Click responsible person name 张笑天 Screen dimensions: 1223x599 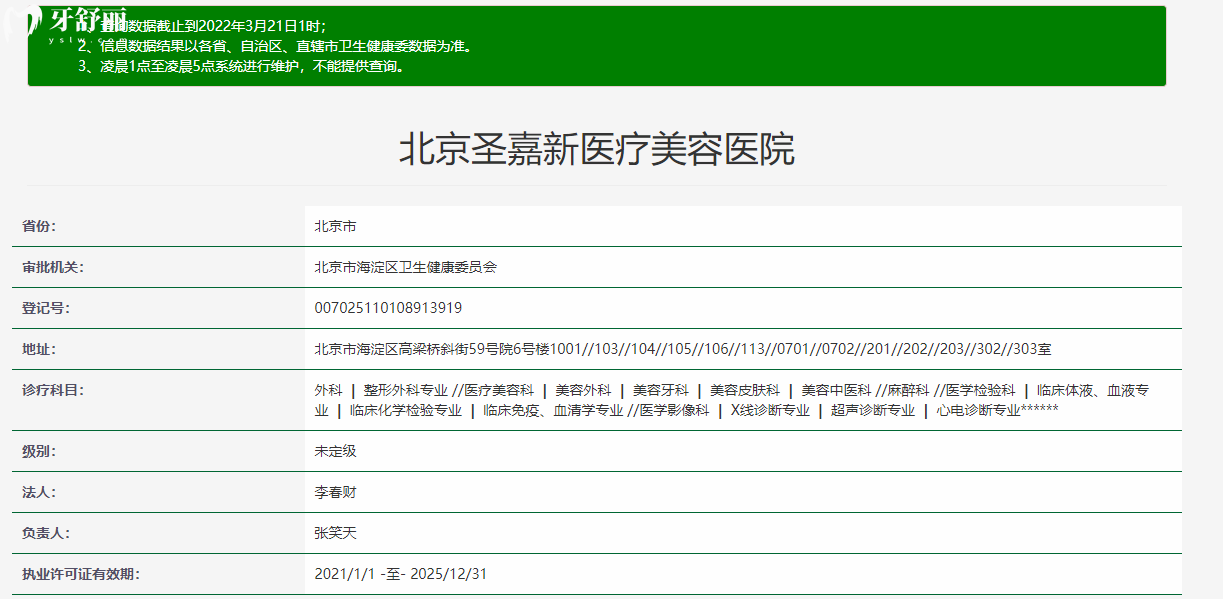coord(335,533)
